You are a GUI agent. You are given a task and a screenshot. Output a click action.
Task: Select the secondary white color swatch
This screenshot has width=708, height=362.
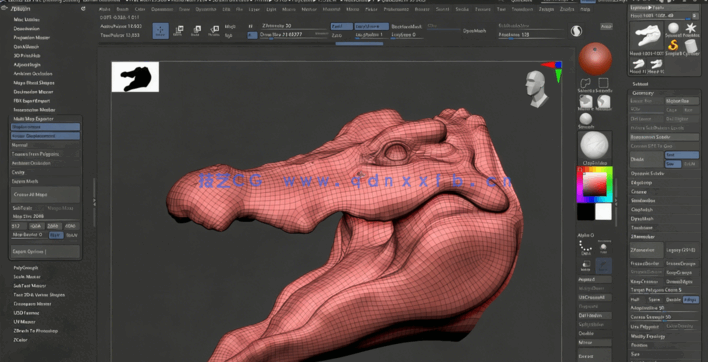pyautogui.click(x=603, y=211)
